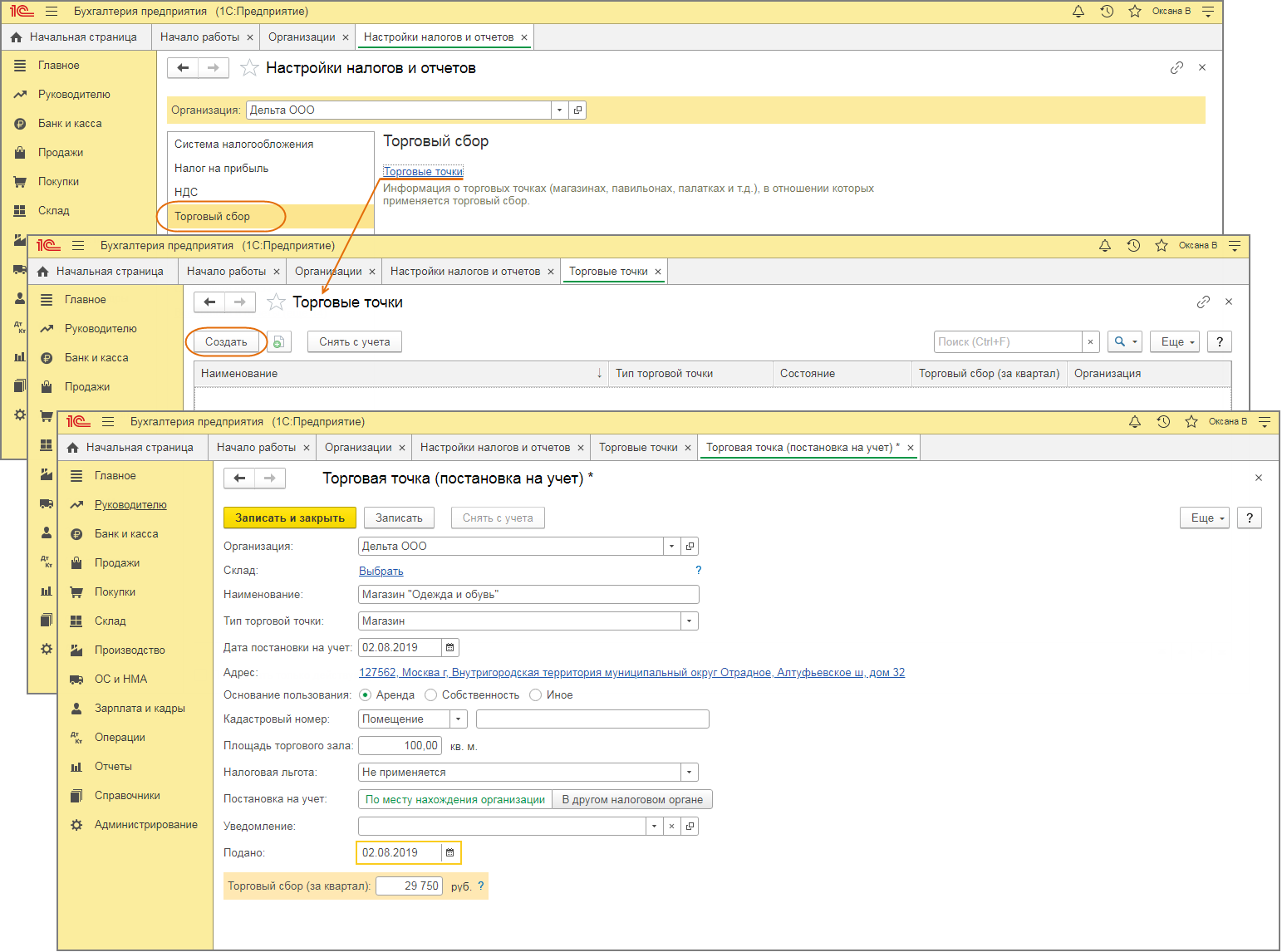Image resolution: width=1282 pixels, height=952 pixels.
Task: Click search field Поиск (Ctrl+F)
Action: (1008, 341)
